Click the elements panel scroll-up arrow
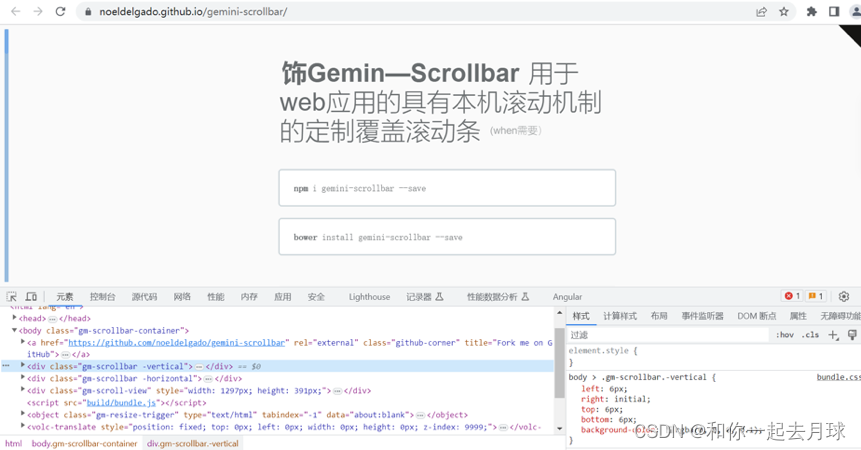 (560, 313)
